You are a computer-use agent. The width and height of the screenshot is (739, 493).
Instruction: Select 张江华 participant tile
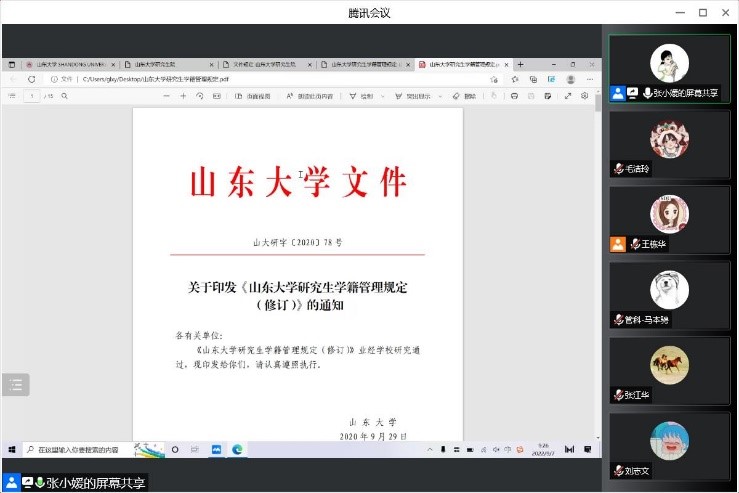click(669, 371)
